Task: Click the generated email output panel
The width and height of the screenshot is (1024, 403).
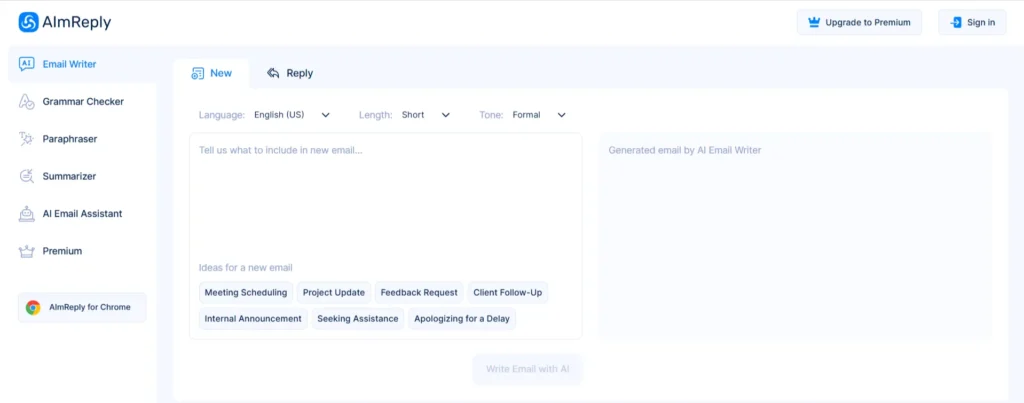Action: point(795,236)
